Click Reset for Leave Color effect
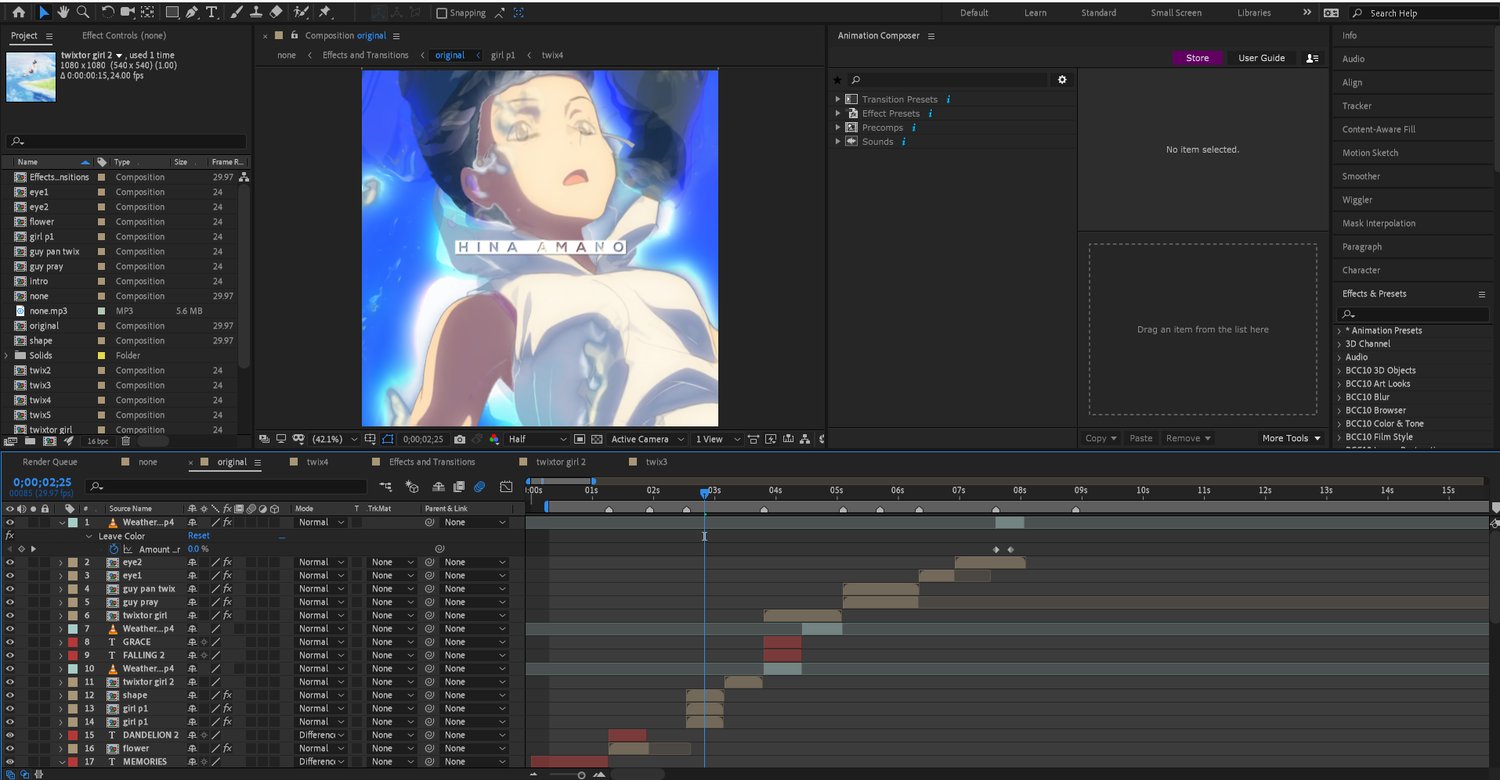The height and width of the screenshot is (780, 1500). coord(199,536)
